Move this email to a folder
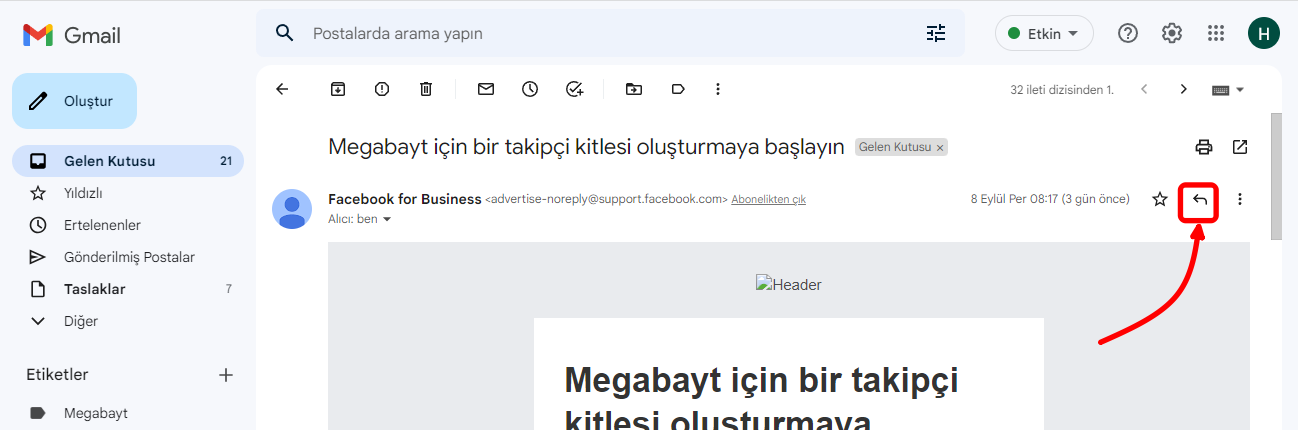1298x430 pixels. (x=634, y=89)
